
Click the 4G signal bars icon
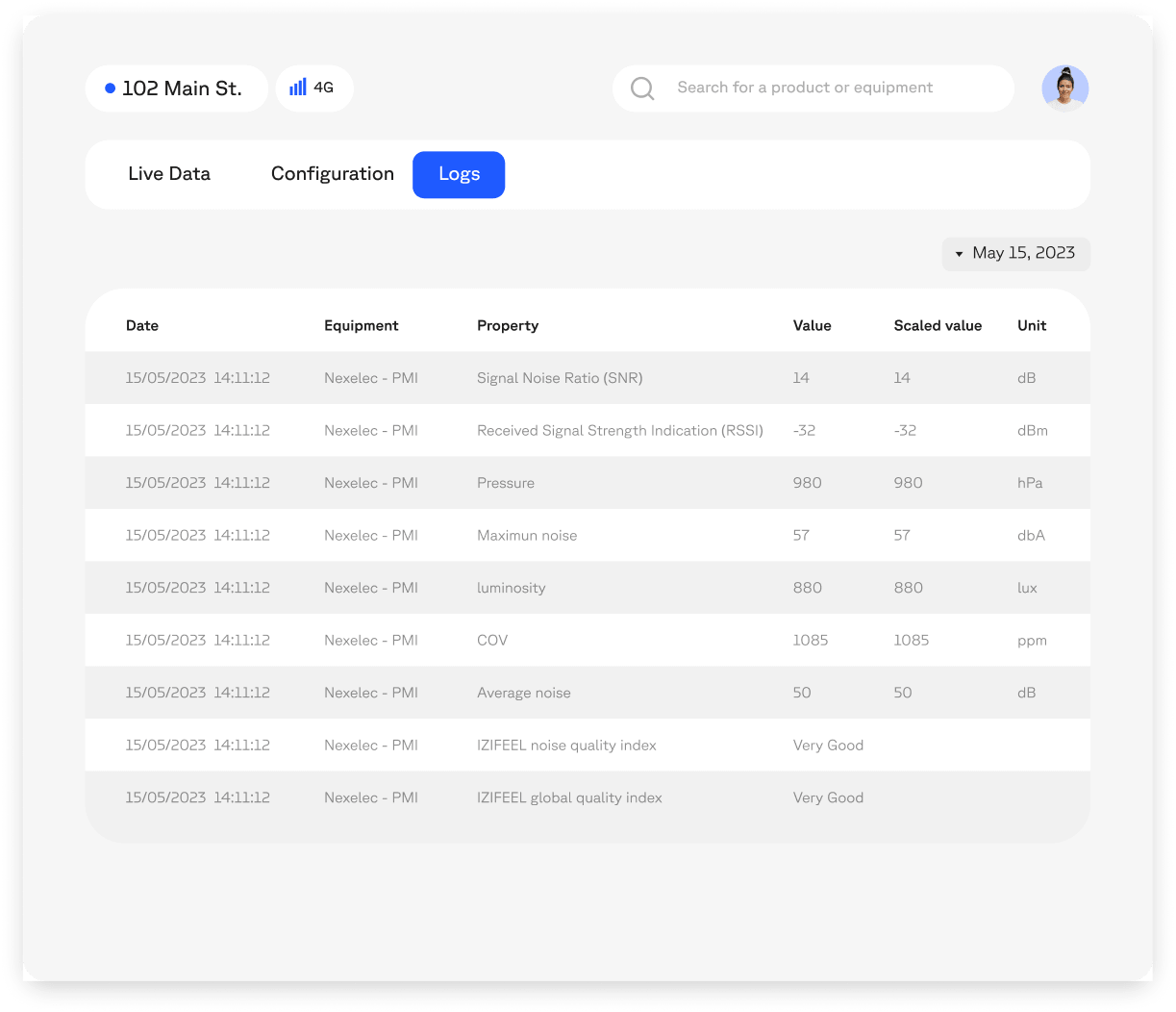click(298, 88)
